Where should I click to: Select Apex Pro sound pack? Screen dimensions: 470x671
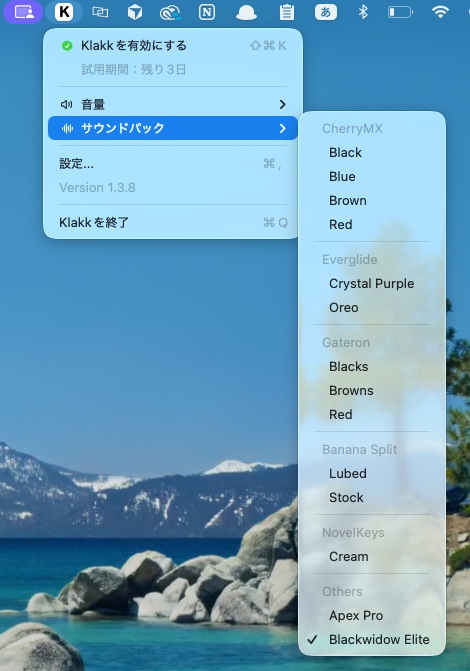pos(372,615)
